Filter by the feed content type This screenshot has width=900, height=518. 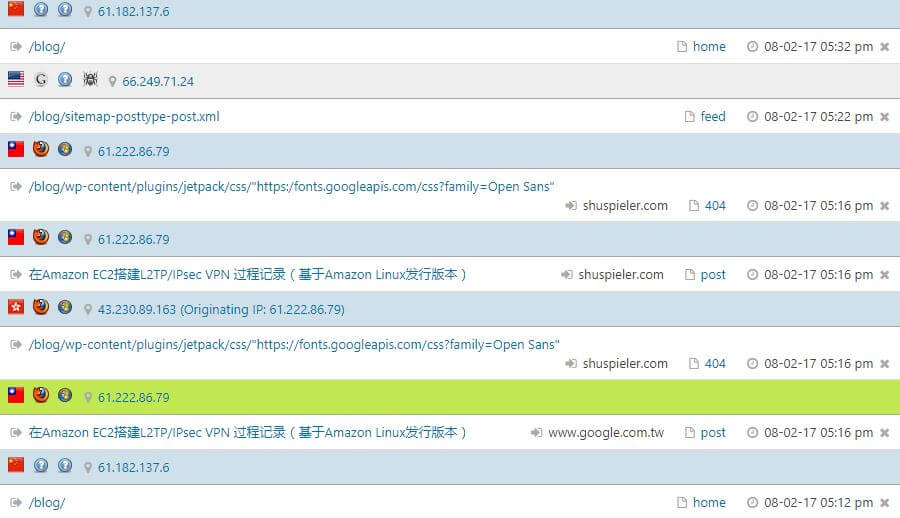click(713, 117)
